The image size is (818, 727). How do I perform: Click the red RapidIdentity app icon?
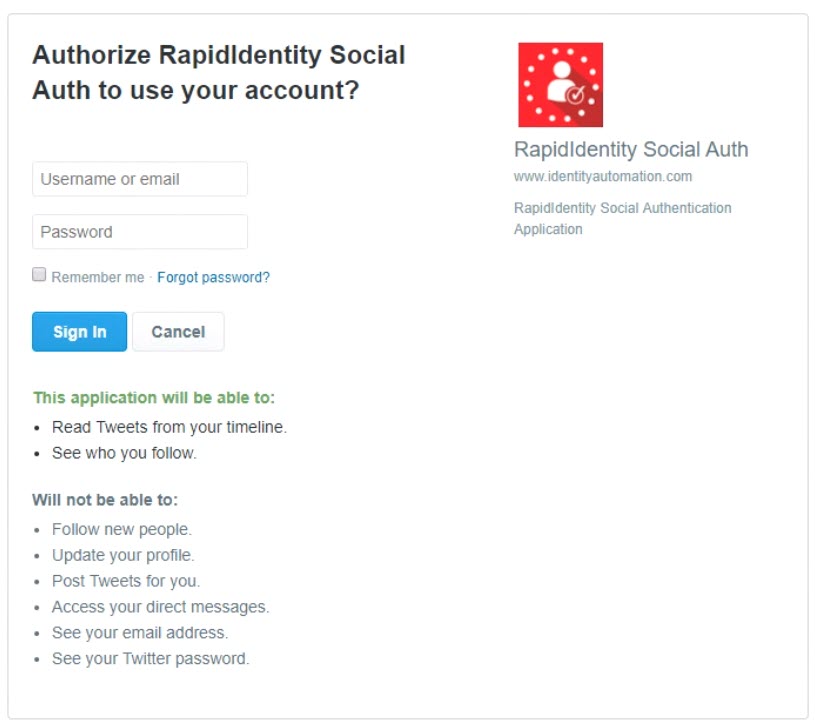coord(560,85)
